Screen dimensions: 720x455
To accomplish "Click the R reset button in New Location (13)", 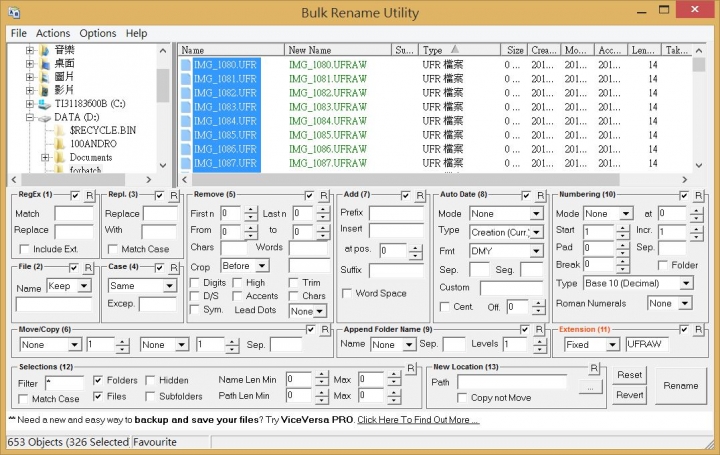I will [x=594, y=368].
